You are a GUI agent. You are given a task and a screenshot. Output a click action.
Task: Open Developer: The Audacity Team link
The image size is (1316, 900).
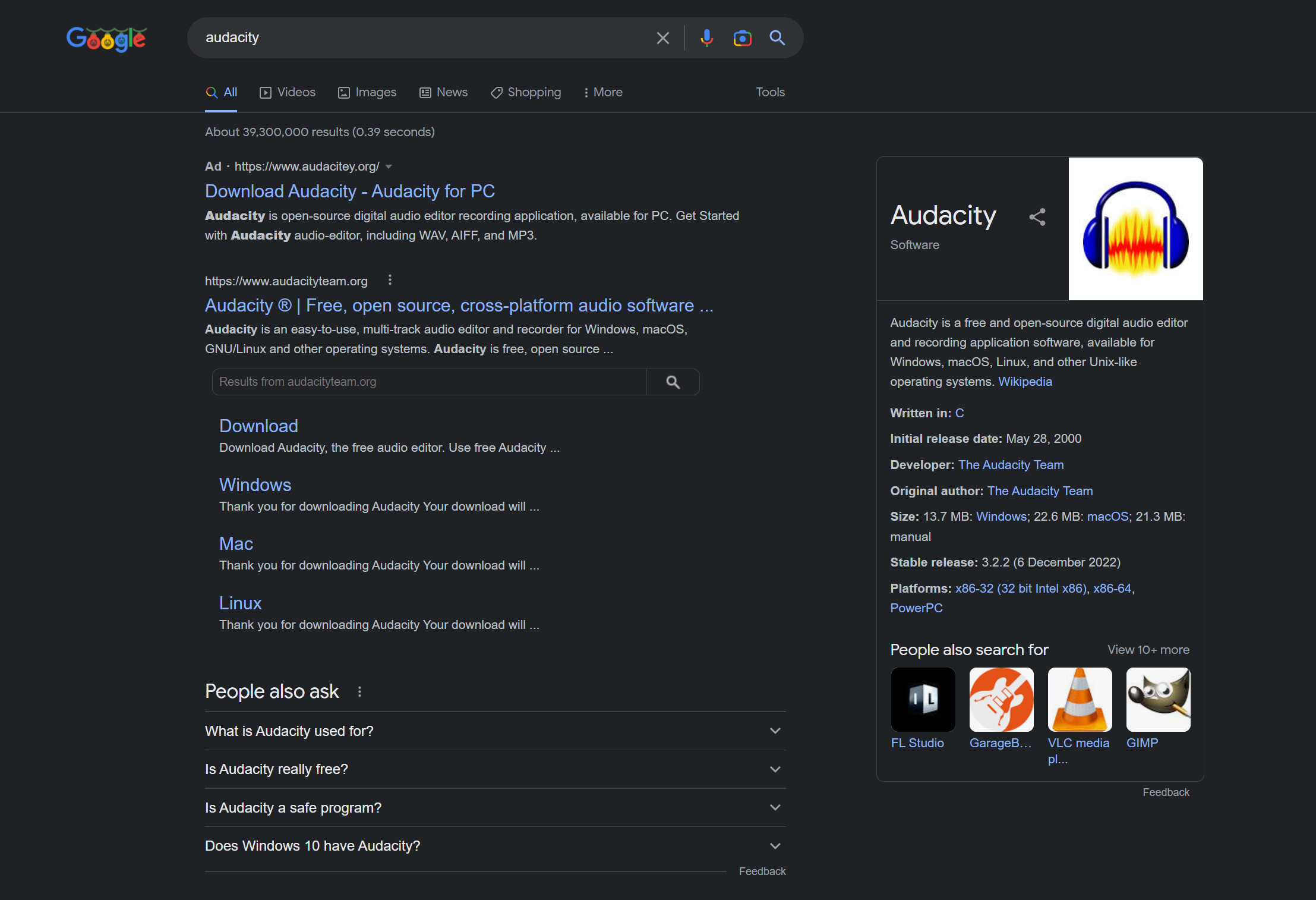click(1011, 465)
